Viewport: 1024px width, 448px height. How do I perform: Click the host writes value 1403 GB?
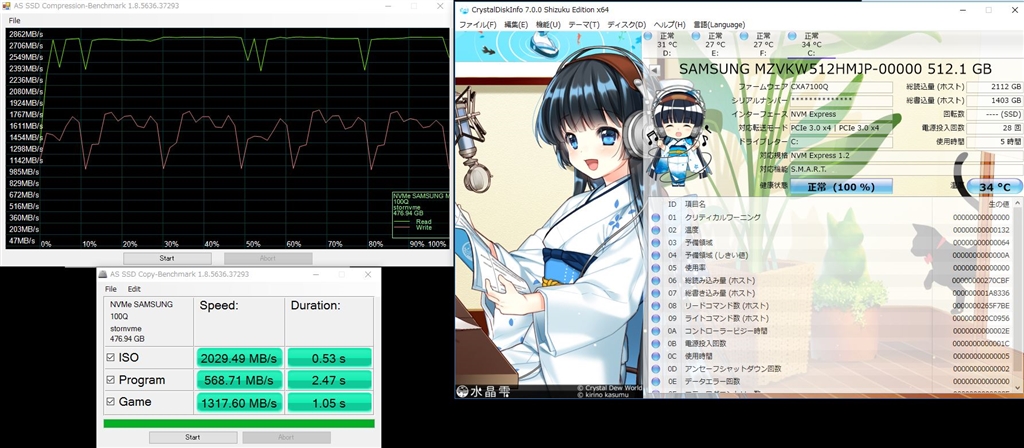click(x=995, y=101)
